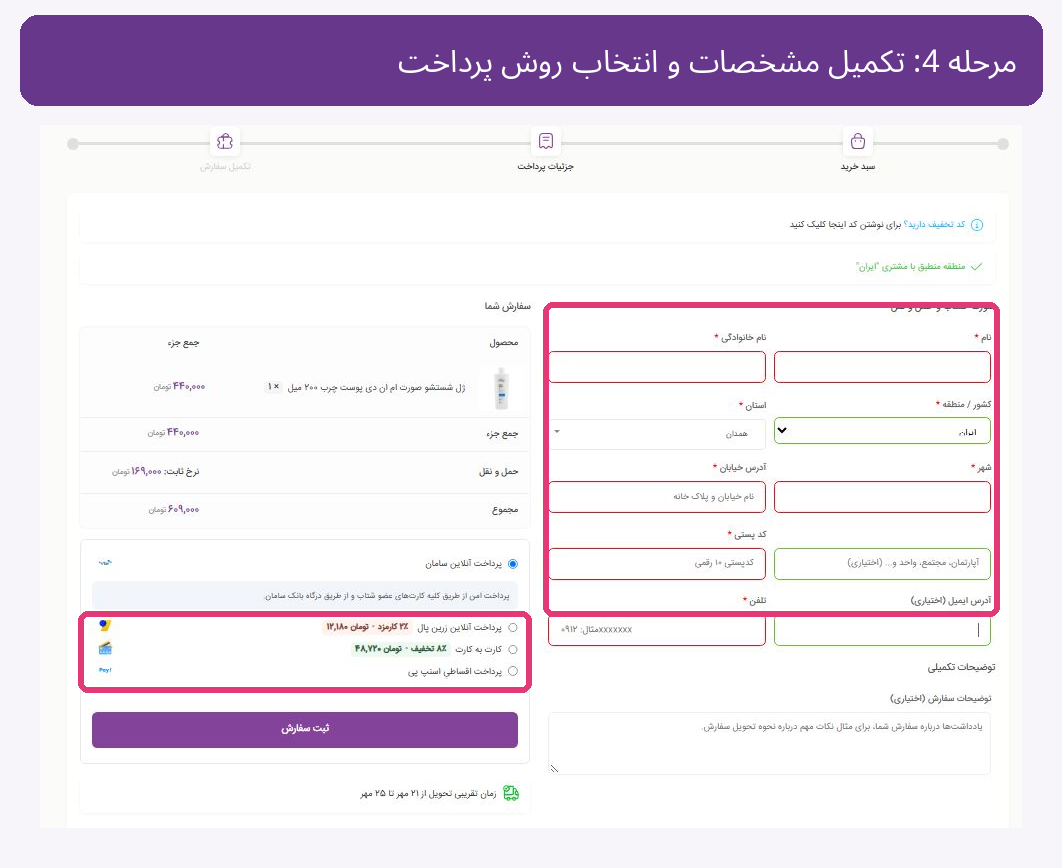1062x868 pixels.
Task: Click the ZarinPal logo icon
Action: (104, 626)
